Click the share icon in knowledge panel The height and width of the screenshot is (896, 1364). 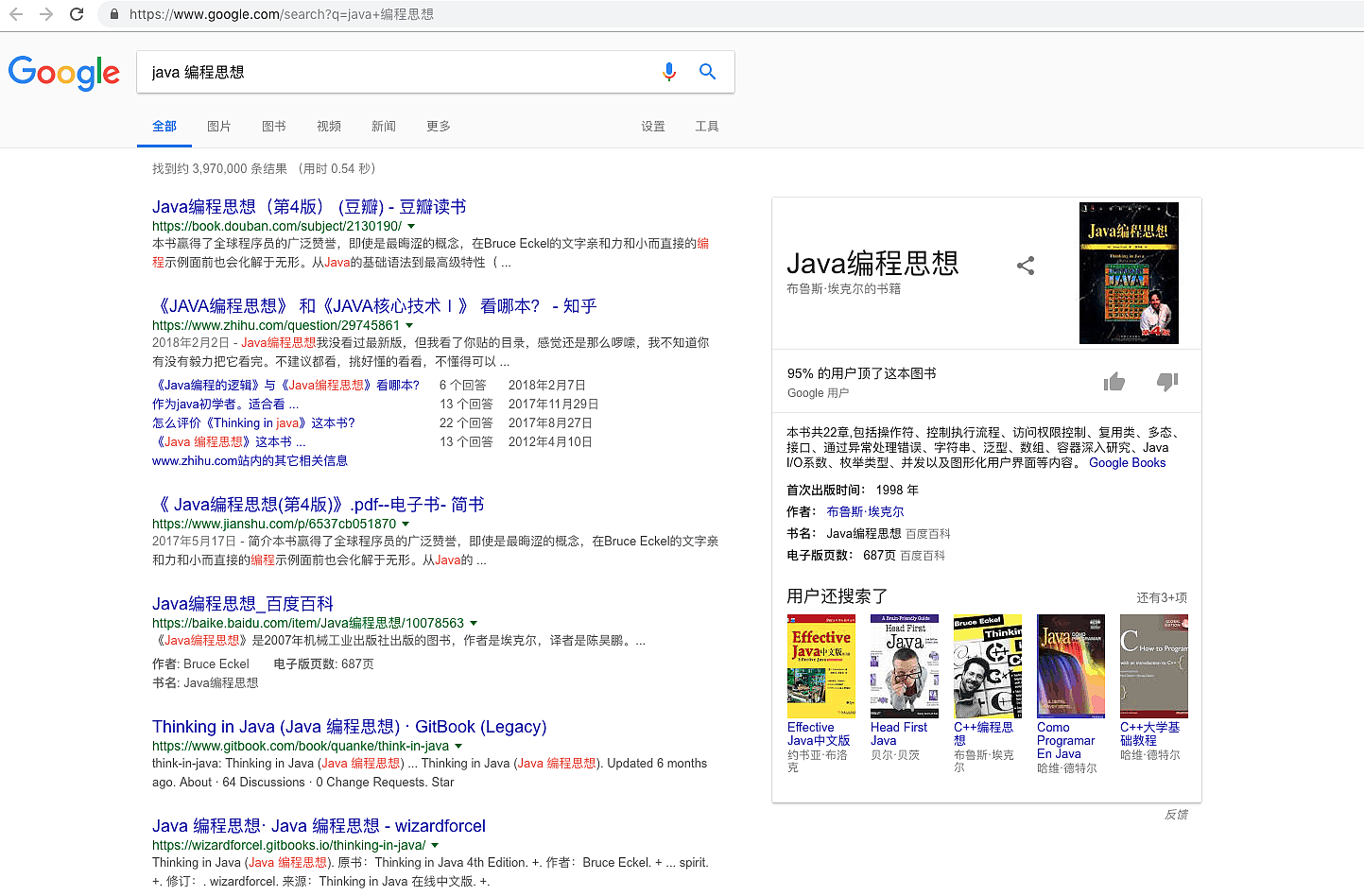1026,266
